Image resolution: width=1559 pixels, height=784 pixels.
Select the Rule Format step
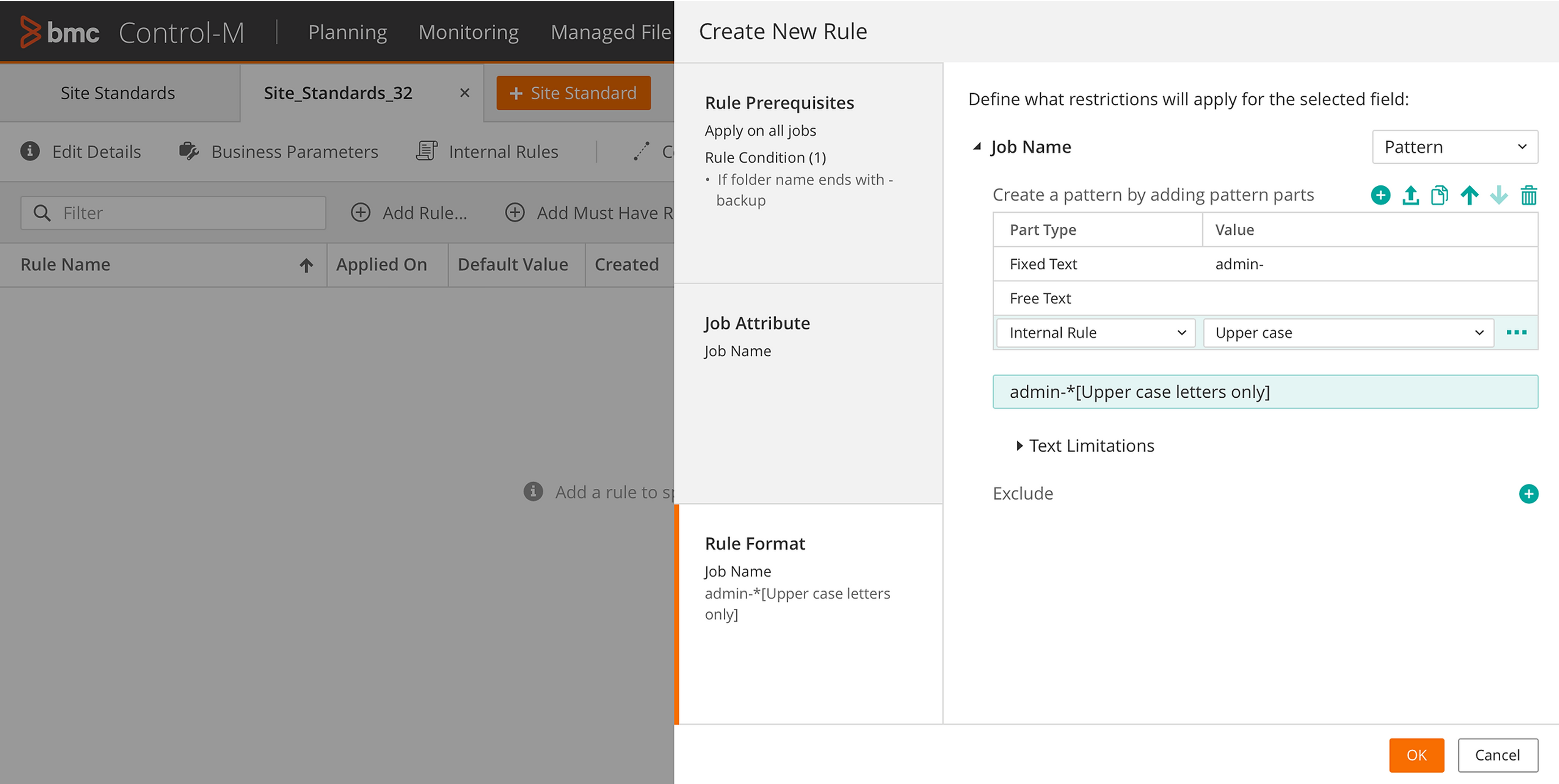809,614
